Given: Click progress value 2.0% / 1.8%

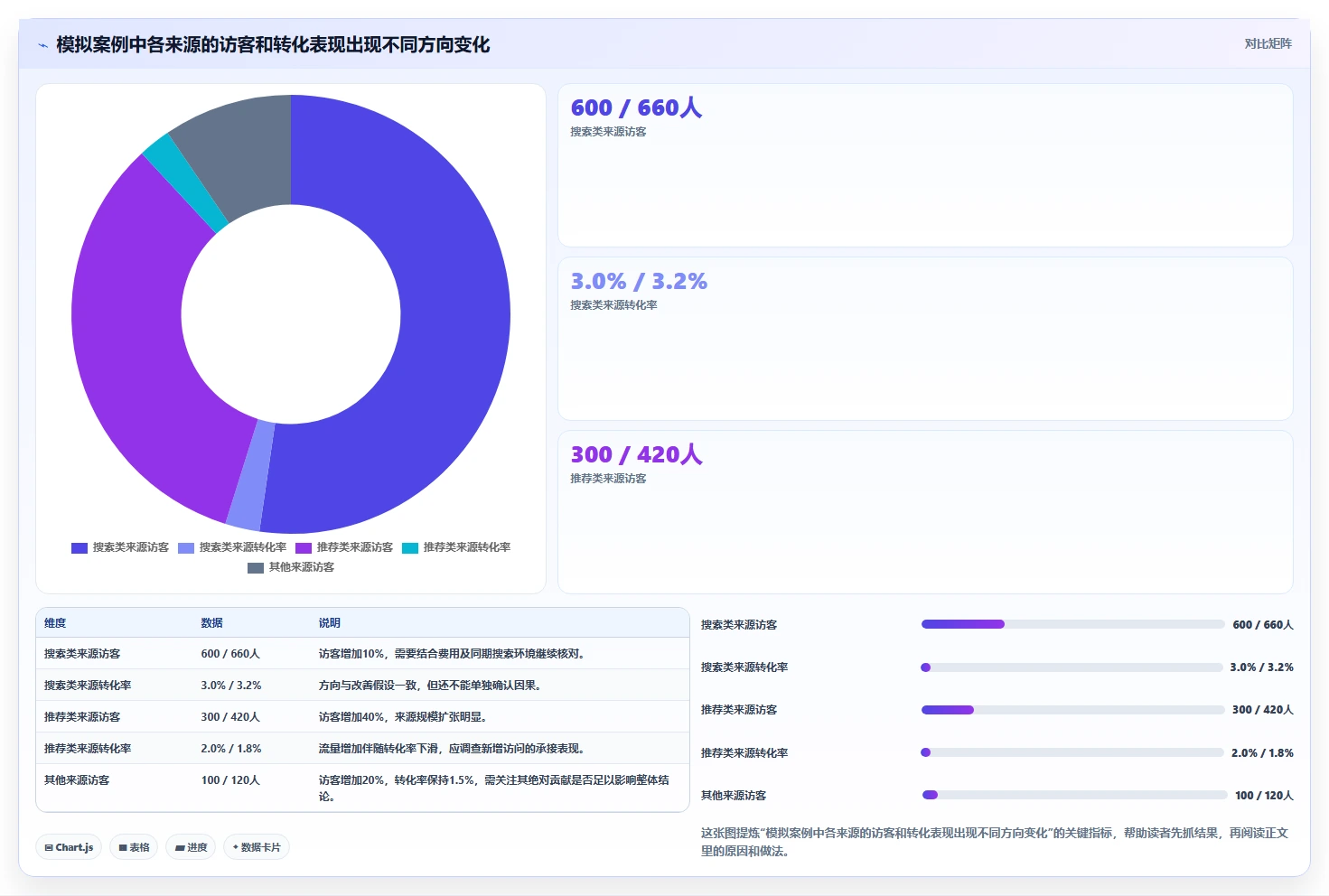Looking at the screenshot, I should pos(1262,753).
